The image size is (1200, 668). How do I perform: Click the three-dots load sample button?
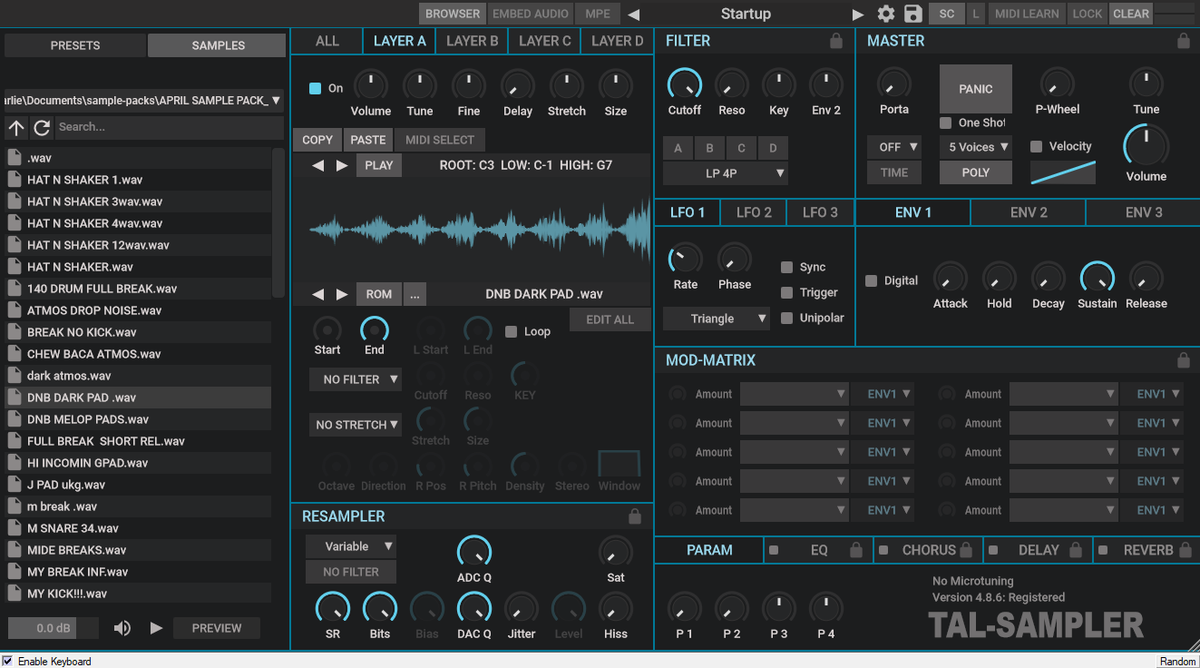(414, 294)
